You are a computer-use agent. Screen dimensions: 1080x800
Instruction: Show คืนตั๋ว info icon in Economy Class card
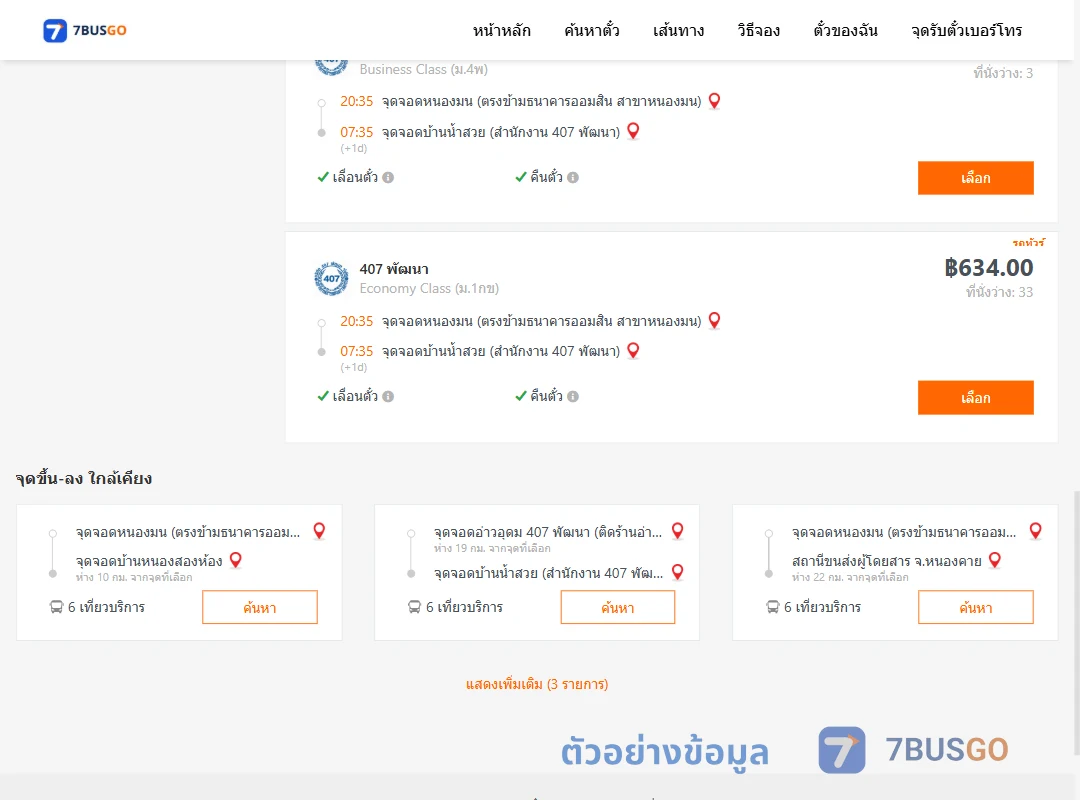coord(573,397)
